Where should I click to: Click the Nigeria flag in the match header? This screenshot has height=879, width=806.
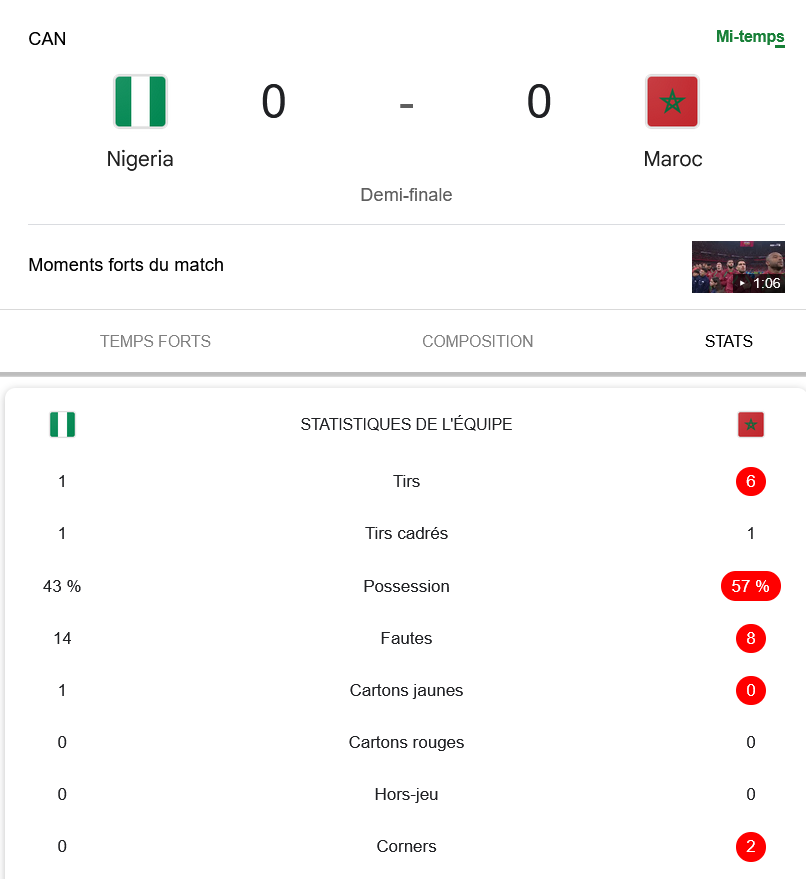click(140, 101)
